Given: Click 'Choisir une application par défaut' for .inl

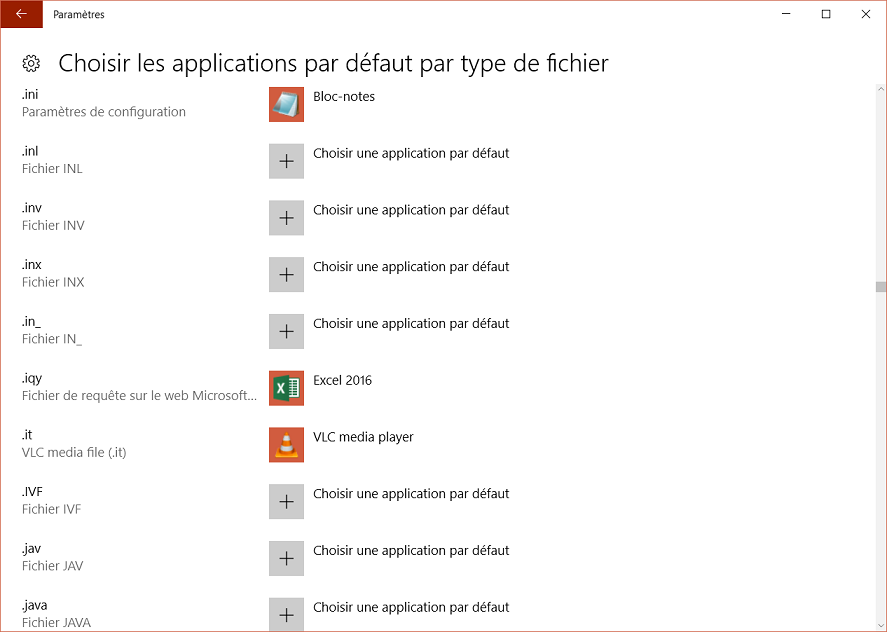Looking at the screenshot, I should [x=411, y=153].
